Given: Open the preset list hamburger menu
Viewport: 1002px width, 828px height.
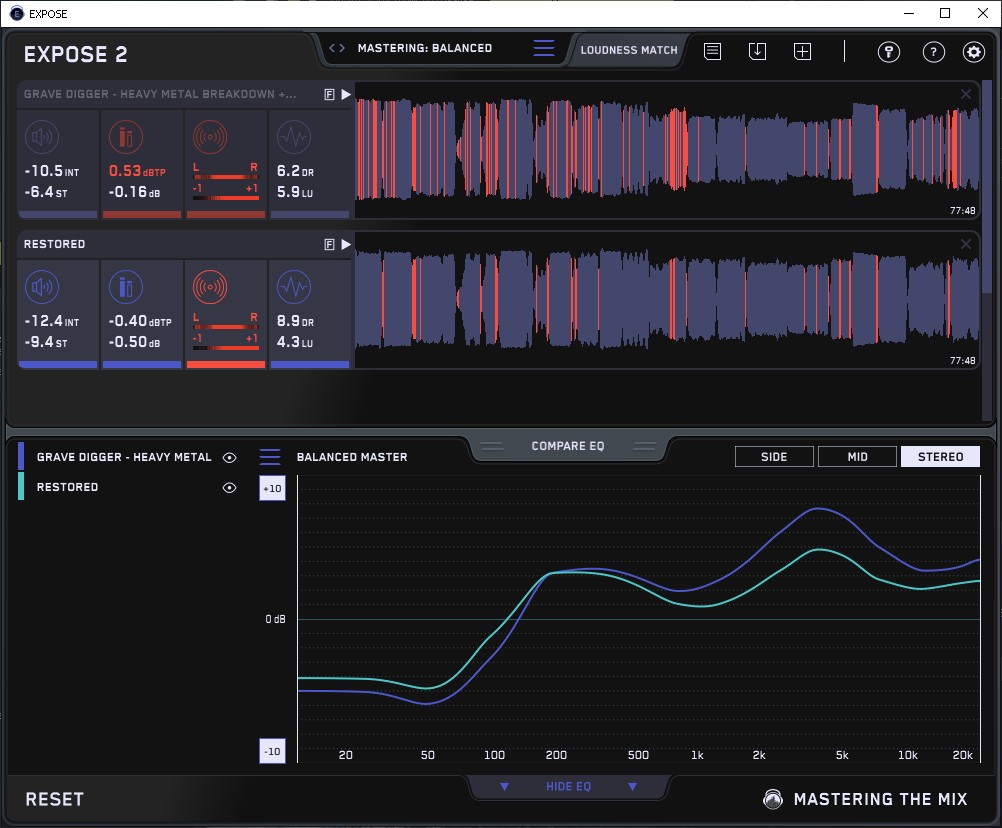Looking at the screenshot, I should click(x=544, y=48).
